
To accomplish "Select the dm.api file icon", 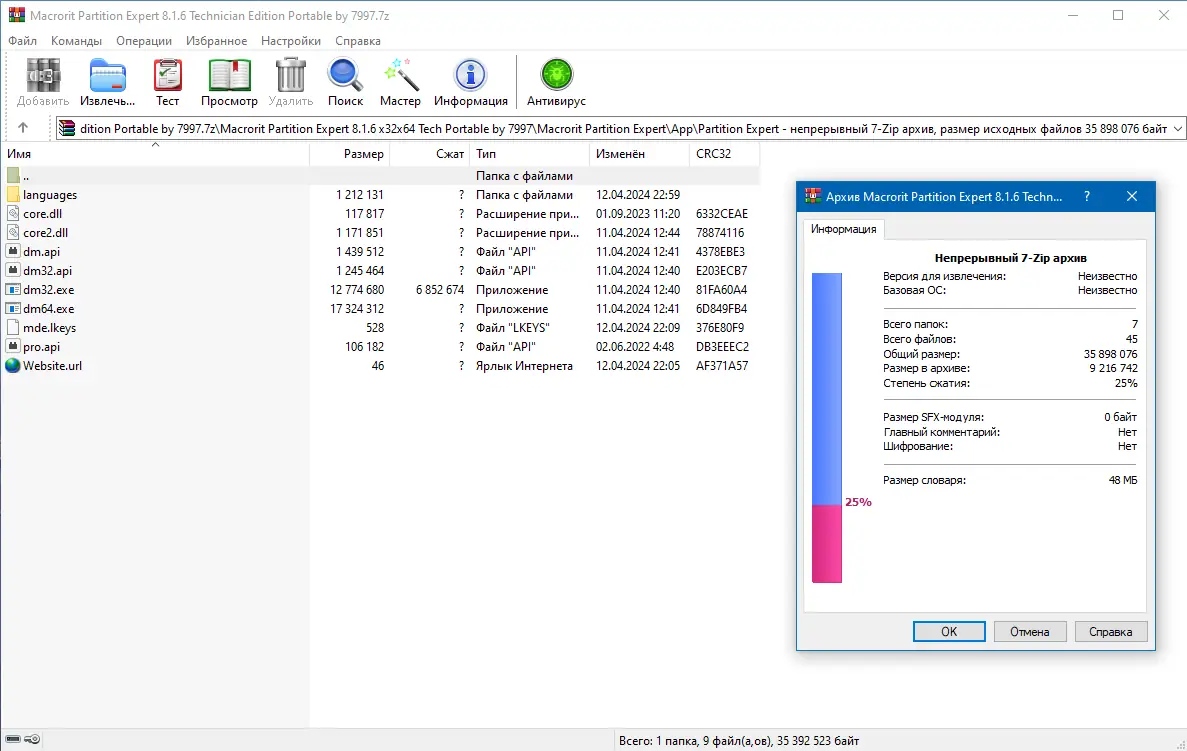I will [x=13, y=251].
